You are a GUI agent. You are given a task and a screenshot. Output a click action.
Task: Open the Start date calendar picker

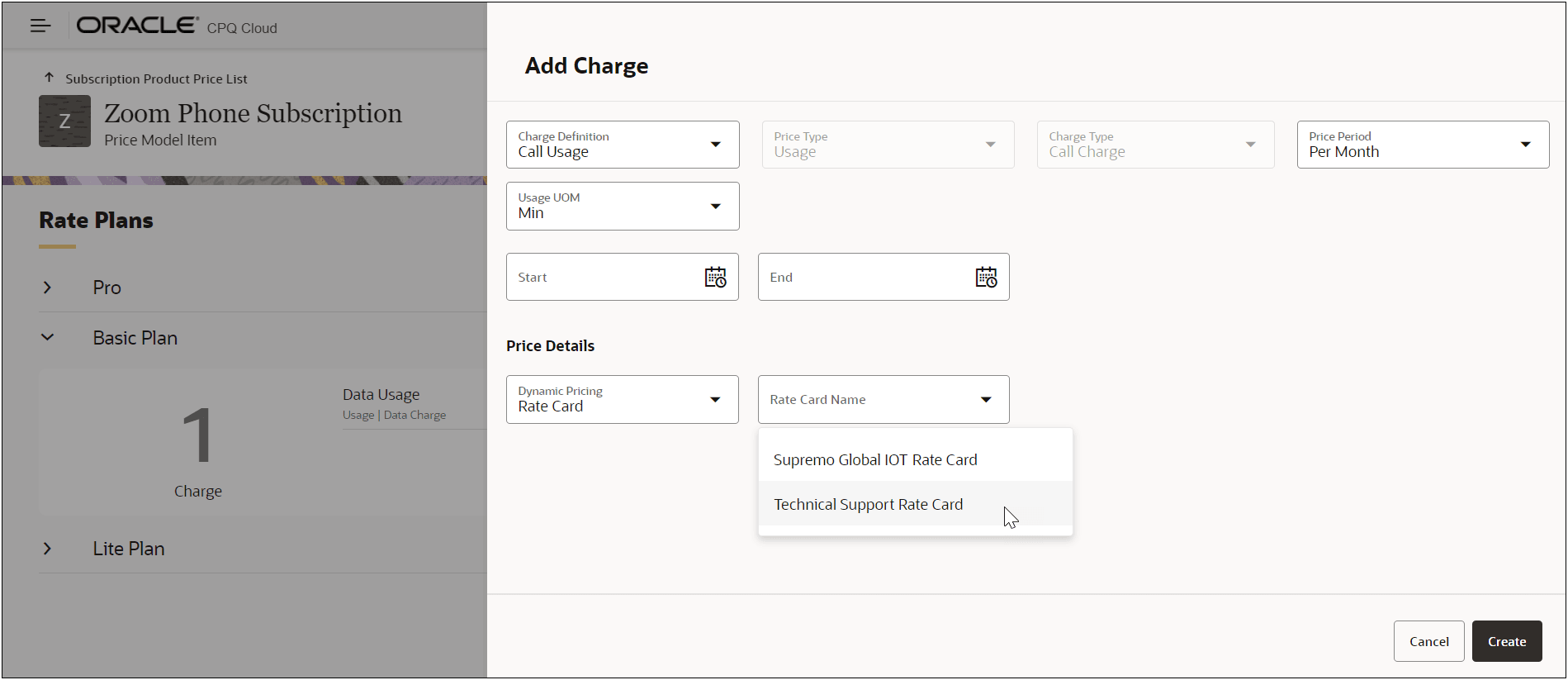(x=715, y=277)
